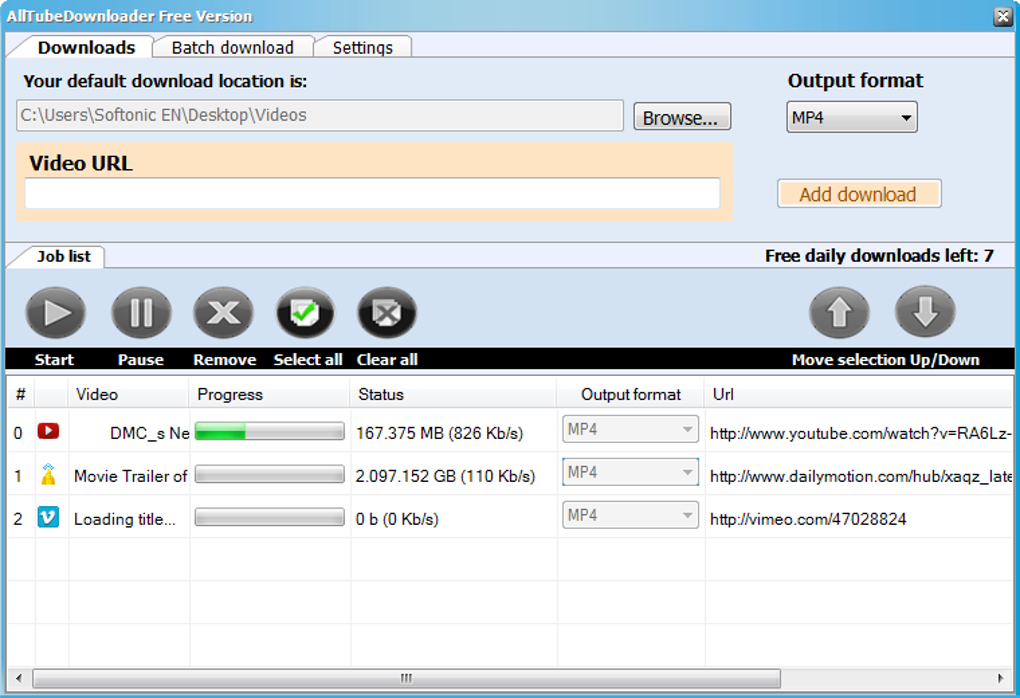
Task: Click the Output format column header
Action: (630, 394)
